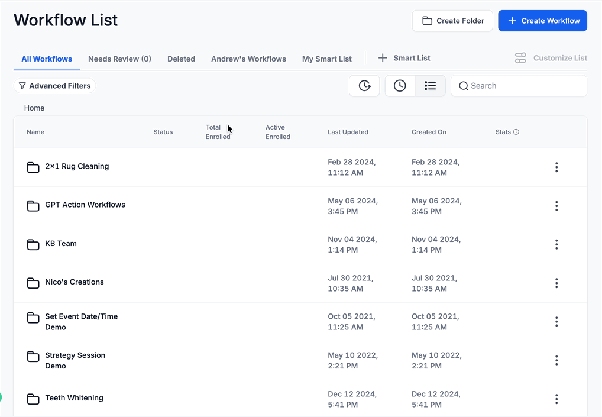Screen dimensions: 602x417
Task: Sort by the Created On column
Action: click(429, 132)
